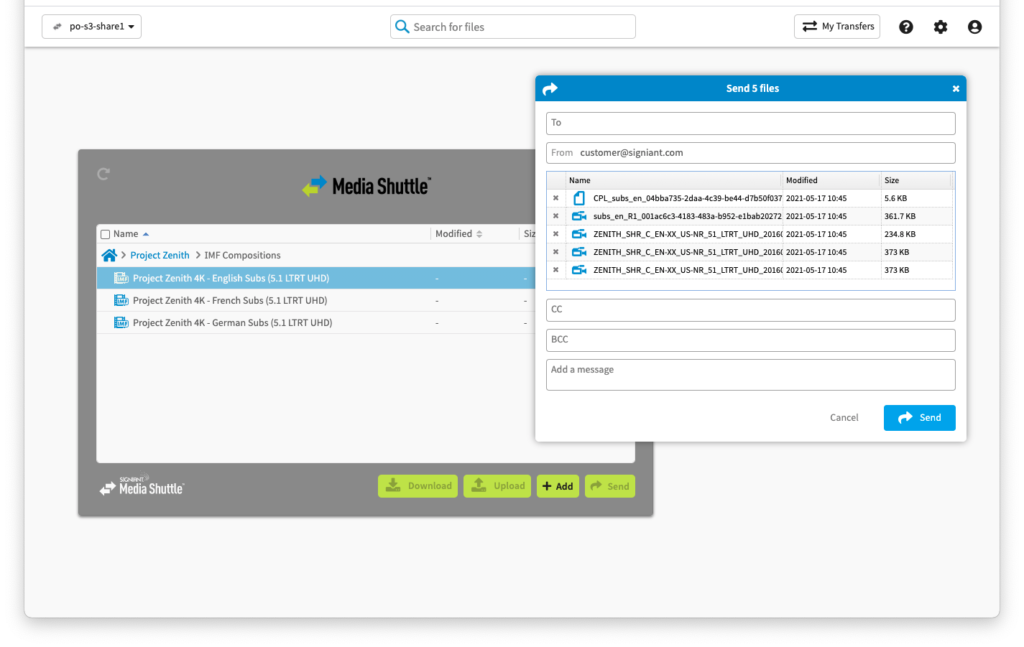1024x647 pixels.
Task: Click the IMF icon of French Subs
Action: (121, 300)
